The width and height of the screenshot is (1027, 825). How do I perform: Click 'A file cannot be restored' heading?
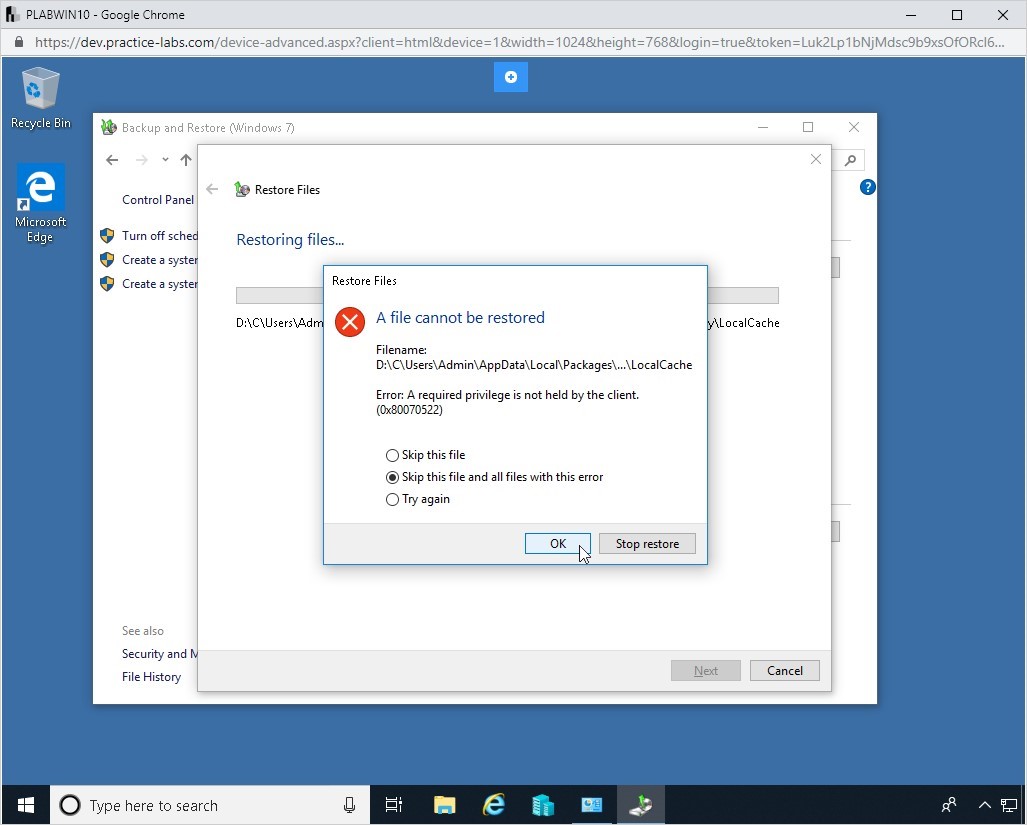click(460, 318)
